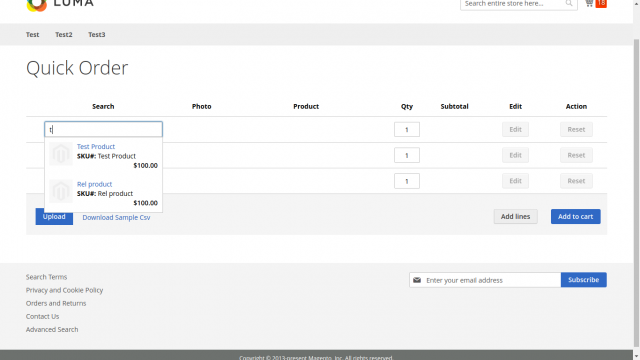Click the Action column header
640x360 pixels.
click(x=576, y=107)
